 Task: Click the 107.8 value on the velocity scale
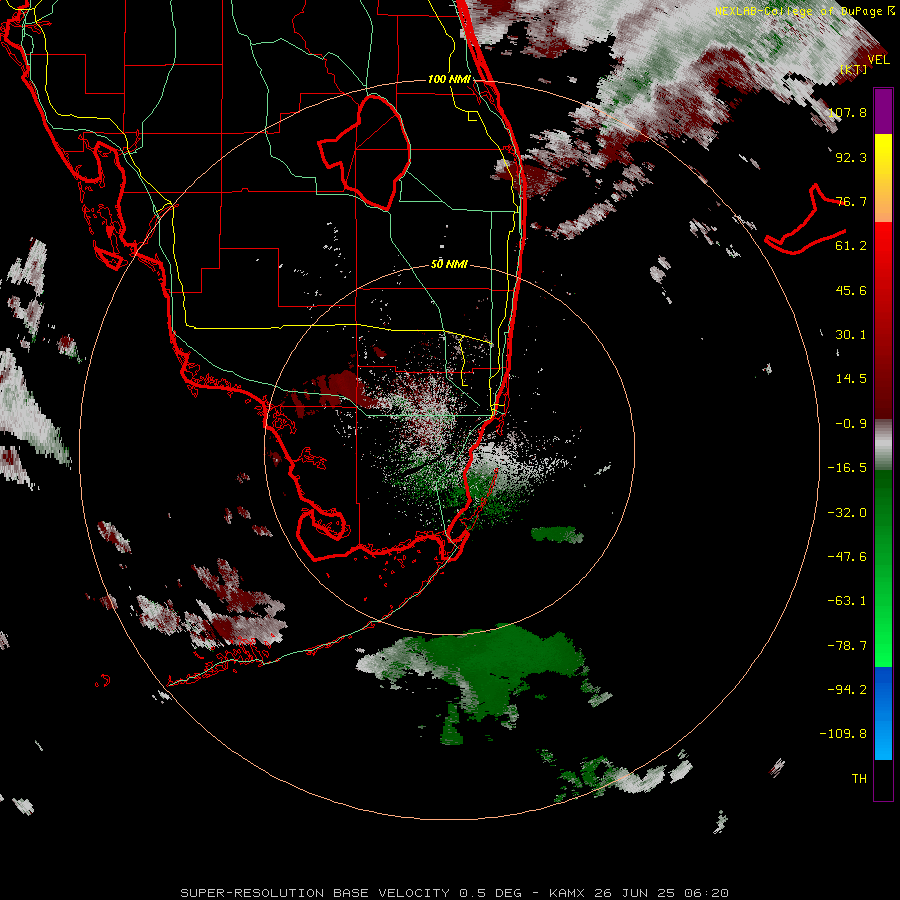pyautogui.click(x=847, y=112)
